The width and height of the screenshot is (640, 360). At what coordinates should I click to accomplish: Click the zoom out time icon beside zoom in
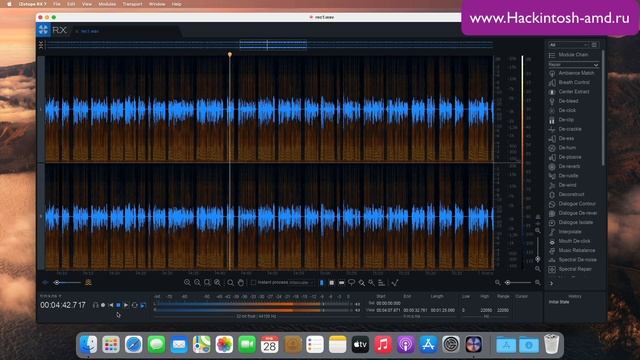coord(197,282)
